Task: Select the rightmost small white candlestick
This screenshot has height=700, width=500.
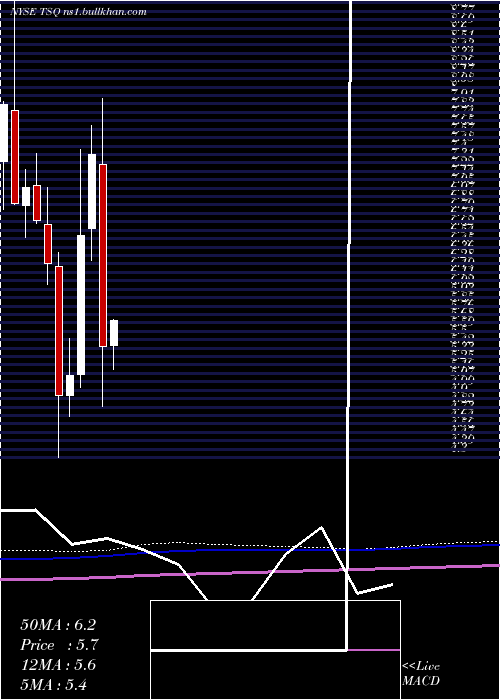Action: (114, 333)
